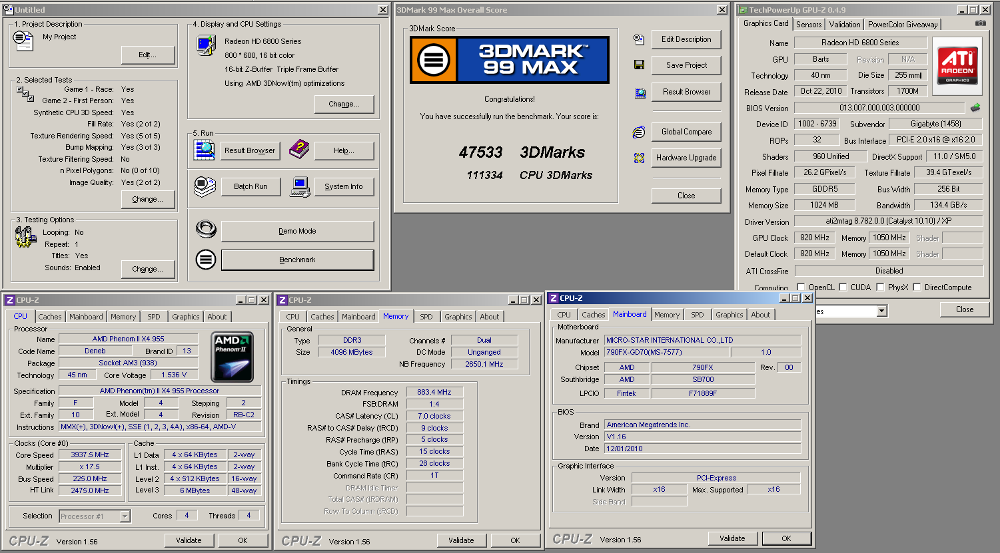1000x553 pixels.
Task: Click Change button under Selected Tests
Action: tap(147, 199)
